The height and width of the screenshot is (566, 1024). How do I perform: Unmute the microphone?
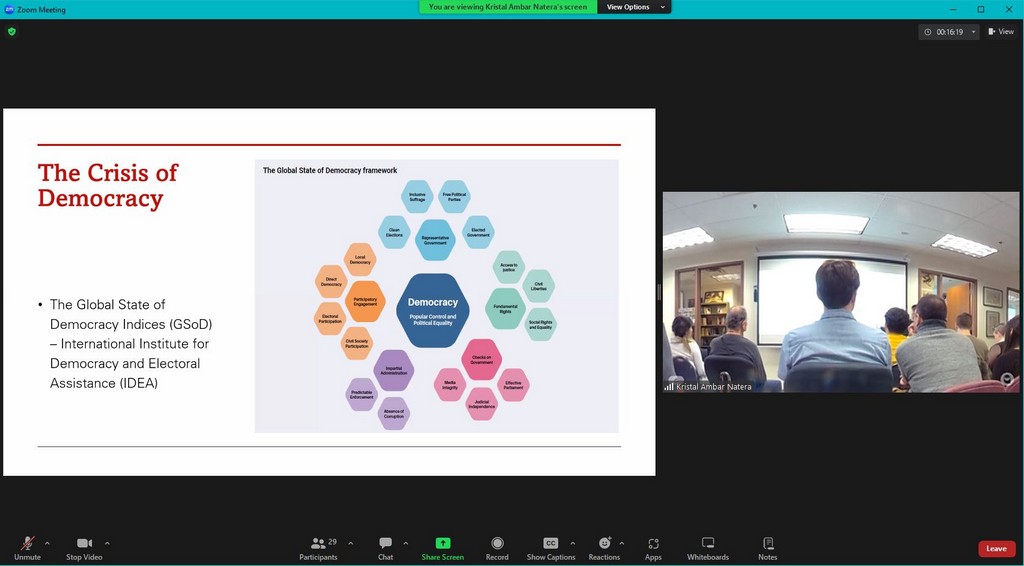[x=27, y=547]
